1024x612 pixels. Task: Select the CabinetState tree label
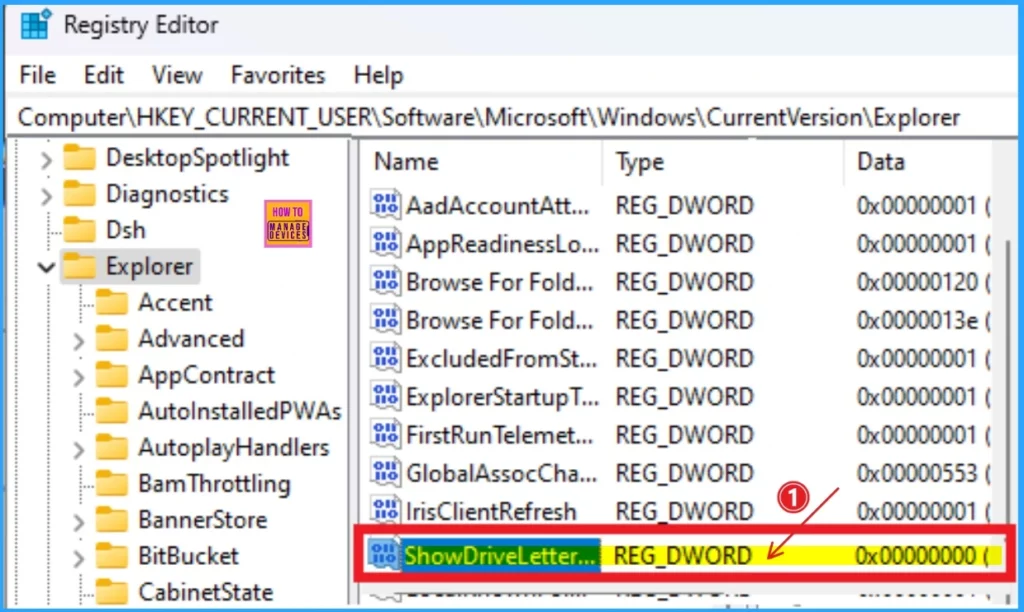point(206,592)
